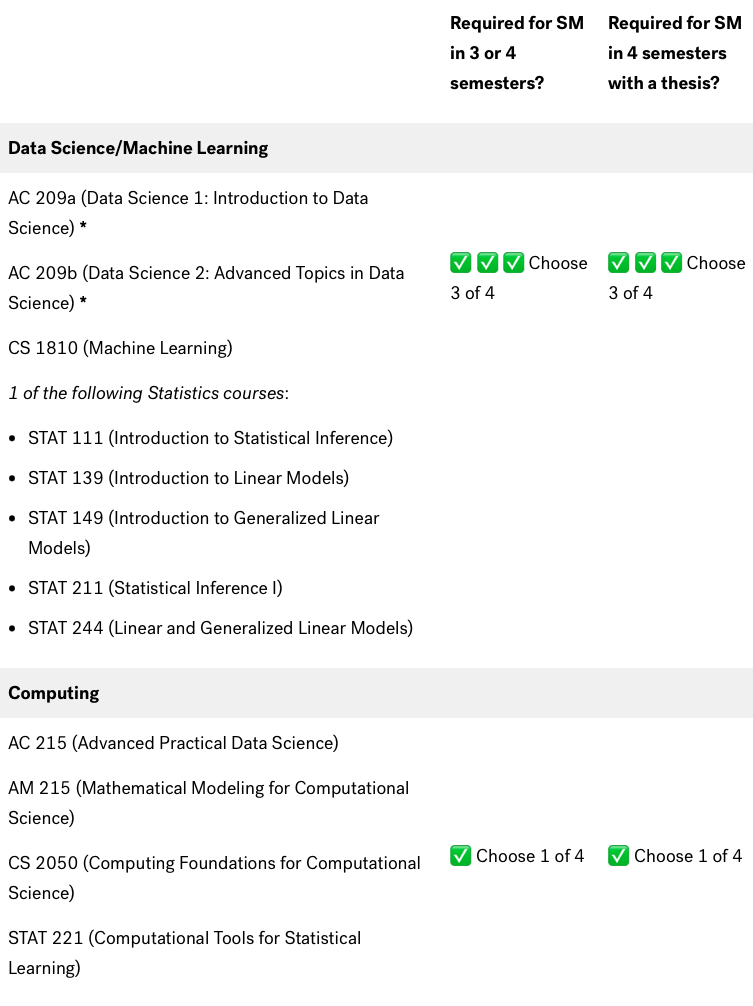This screenshot has width=753, height=1006.
Task: Click third green checkmark in thesis column Data Science row
Action: pyautogui.click(x=672, y=262)
